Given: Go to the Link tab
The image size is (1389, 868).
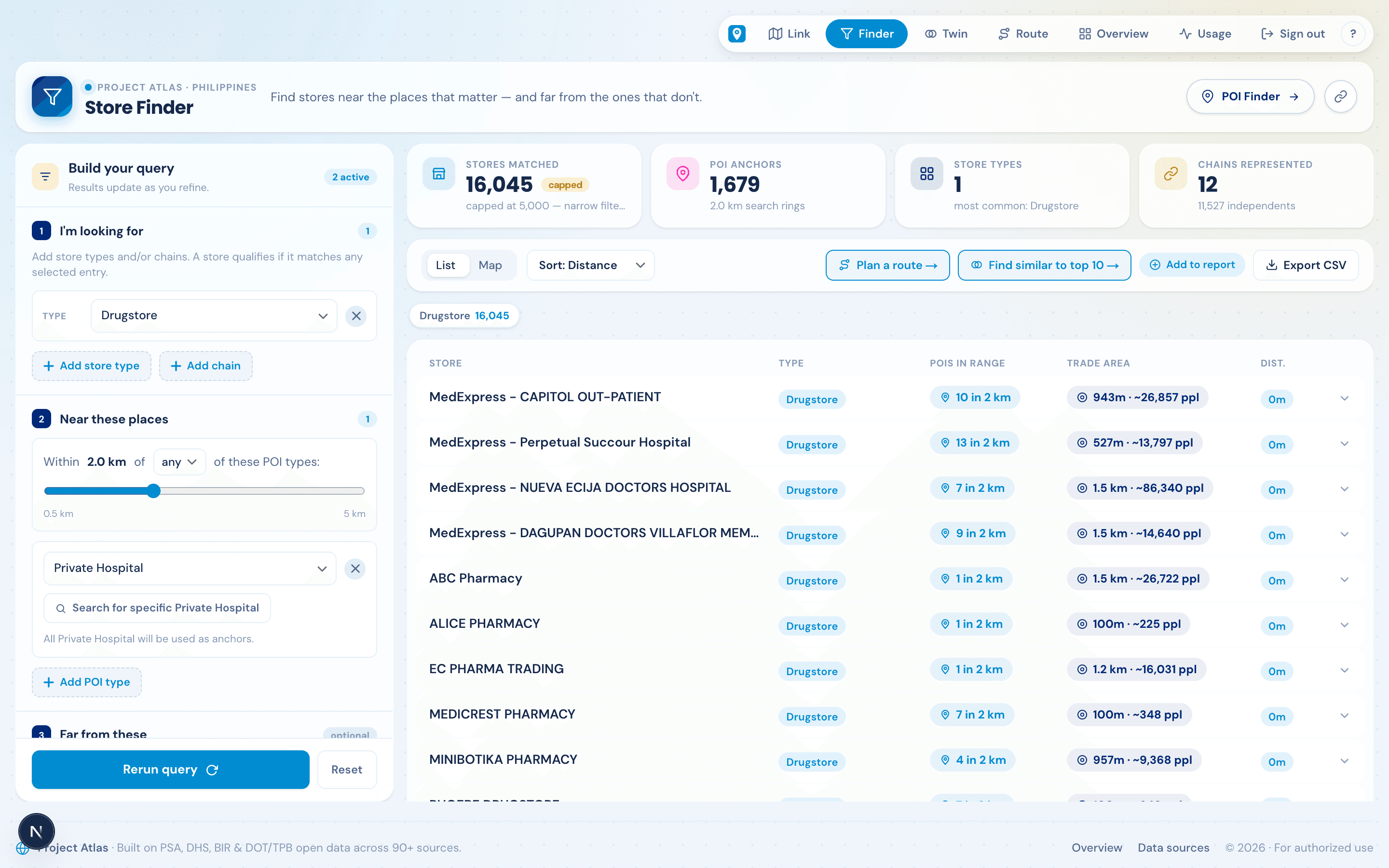Looking at the screenshot, I should coord(789,34).
